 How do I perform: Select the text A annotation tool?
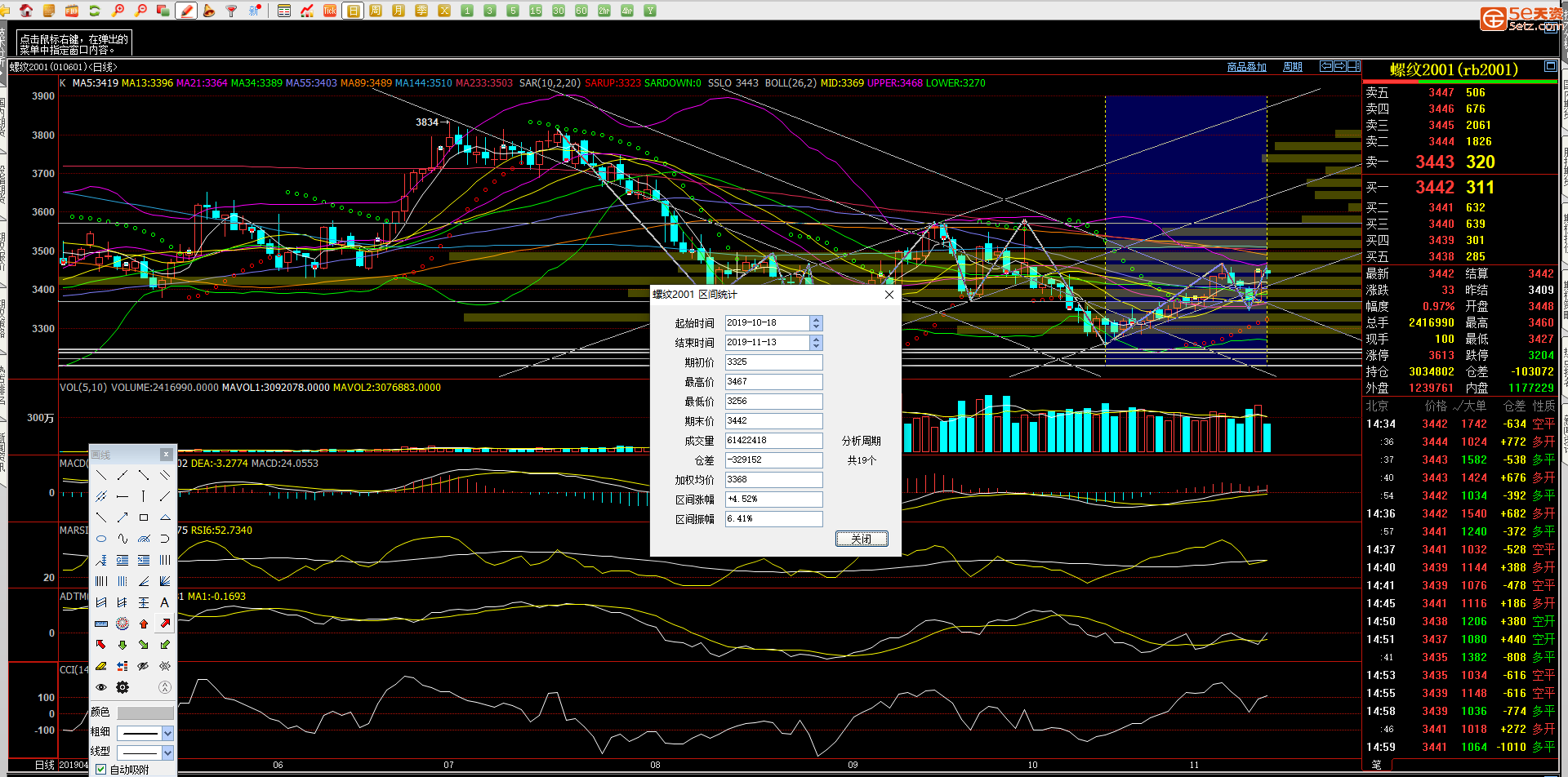click(x=165, y=602)
